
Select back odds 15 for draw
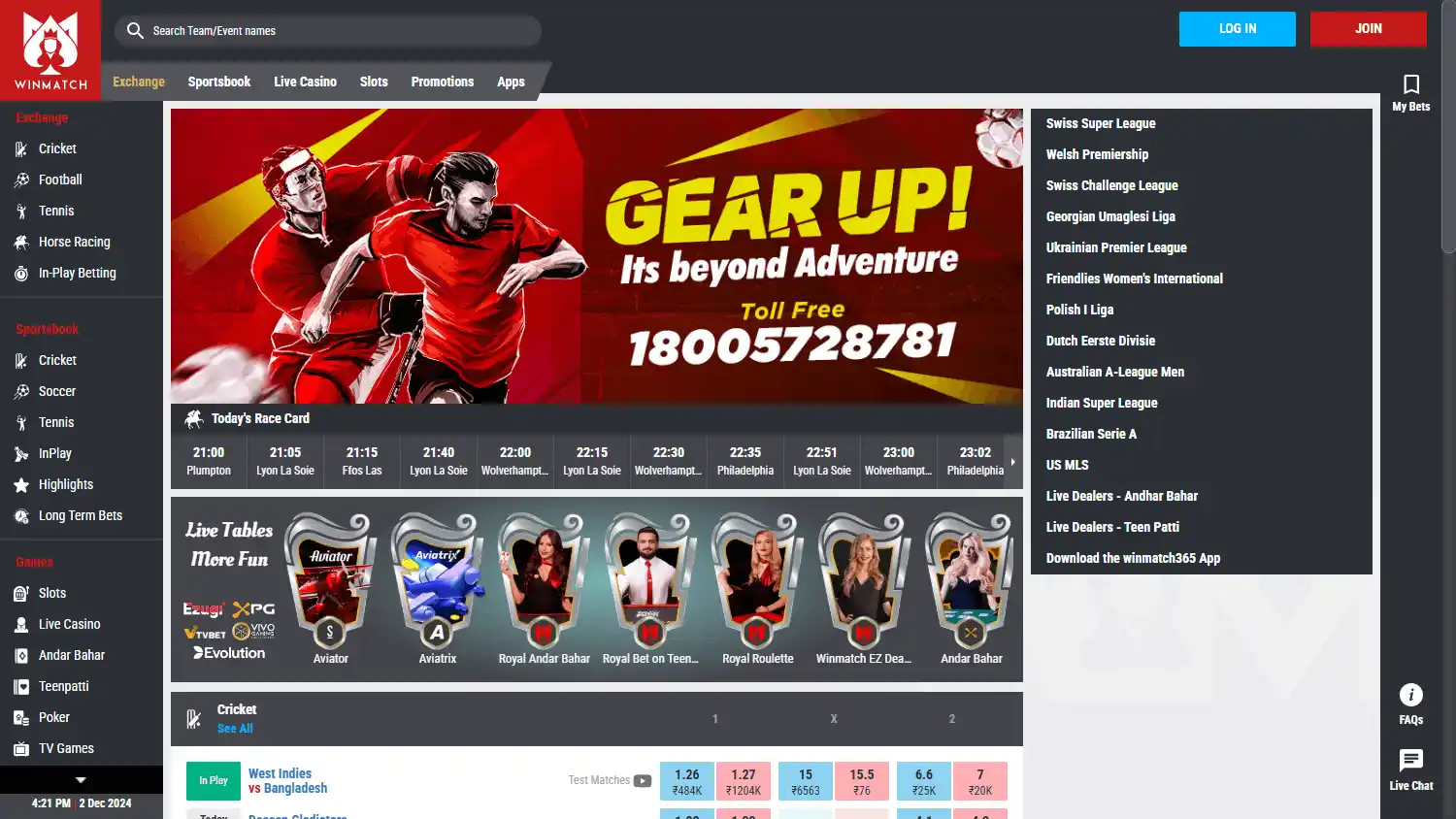coord(806,781)
